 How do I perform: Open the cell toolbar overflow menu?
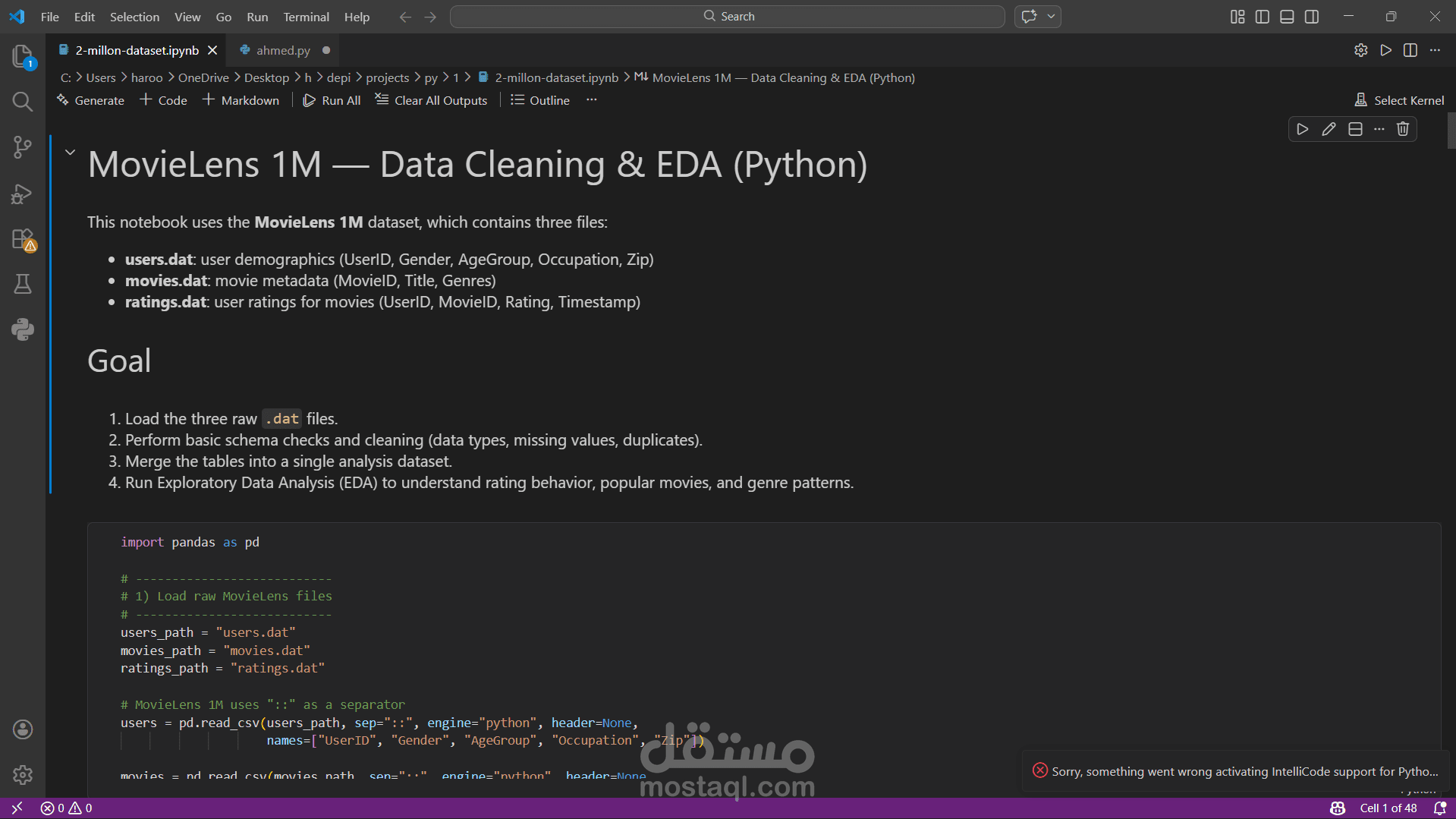(x=1379, y=129)
